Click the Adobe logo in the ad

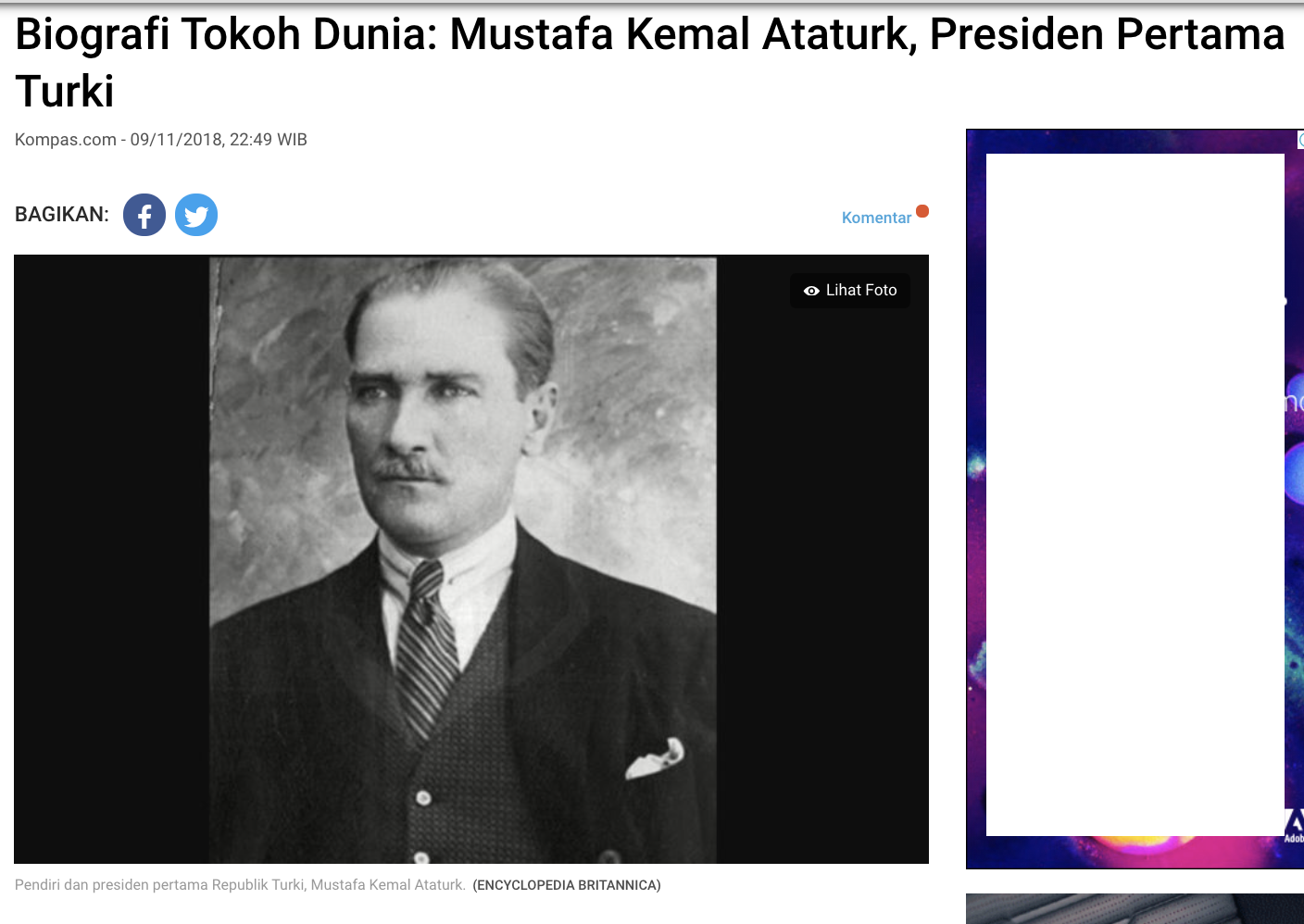tap(1295, 825)
